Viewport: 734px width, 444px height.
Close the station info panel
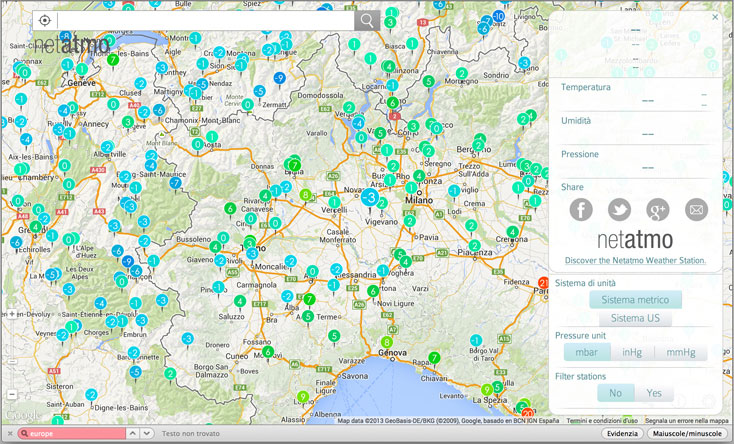coord(714,17)
